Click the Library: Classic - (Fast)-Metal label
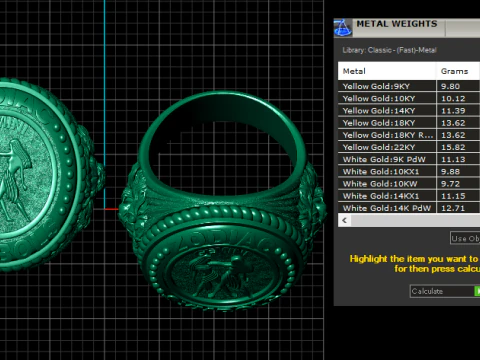This screenshot has height=360, width=480. [389, 50]
